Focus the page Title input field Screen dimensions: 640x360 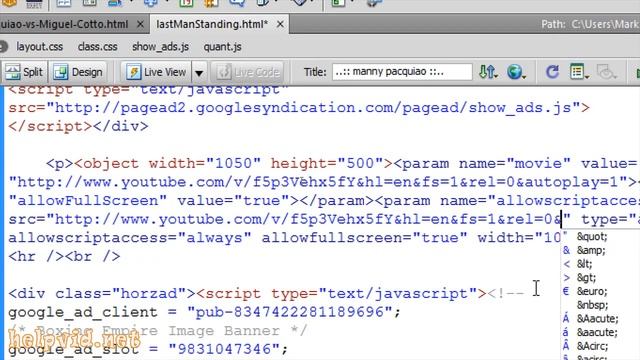click(402, 72)
